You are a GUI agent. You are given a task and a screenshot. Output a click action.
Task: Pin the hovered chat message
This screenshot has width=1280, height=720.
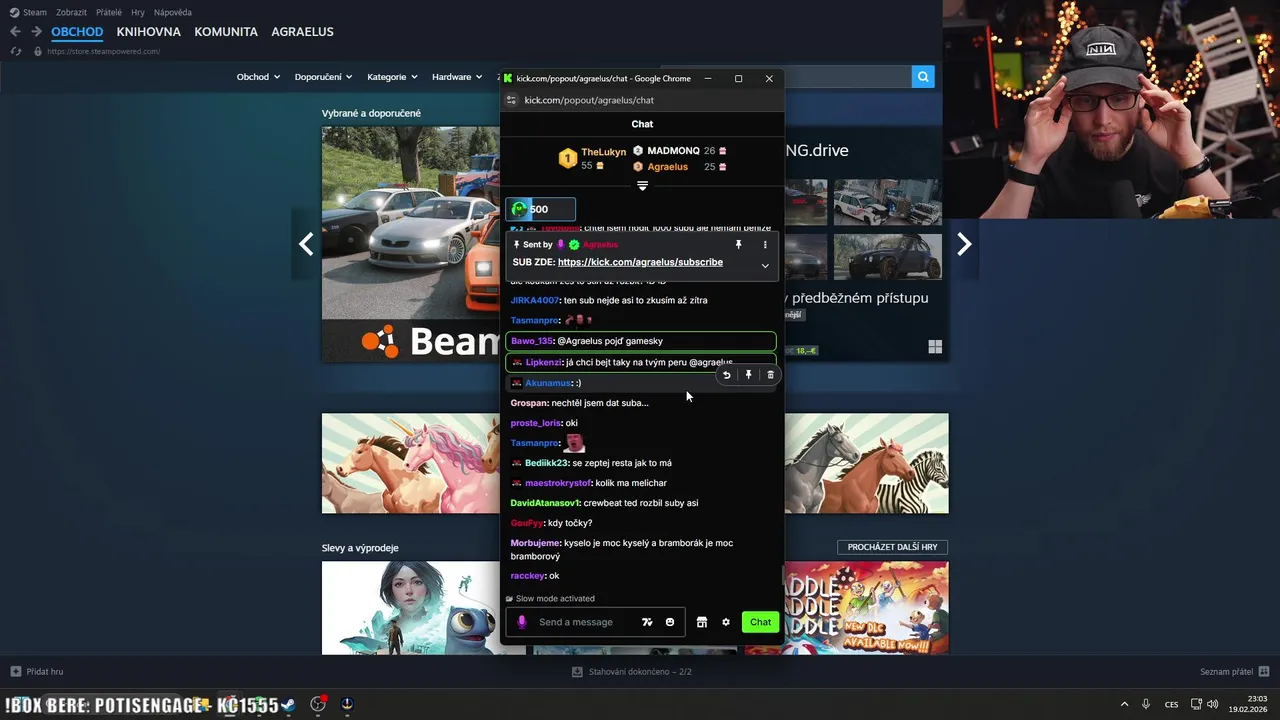pos(748,375)
